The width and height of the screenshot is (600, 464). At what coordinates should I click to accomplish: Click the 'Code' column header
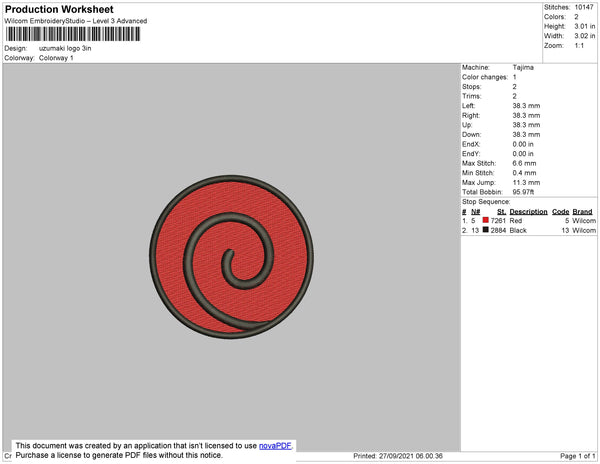coord(561,212)
